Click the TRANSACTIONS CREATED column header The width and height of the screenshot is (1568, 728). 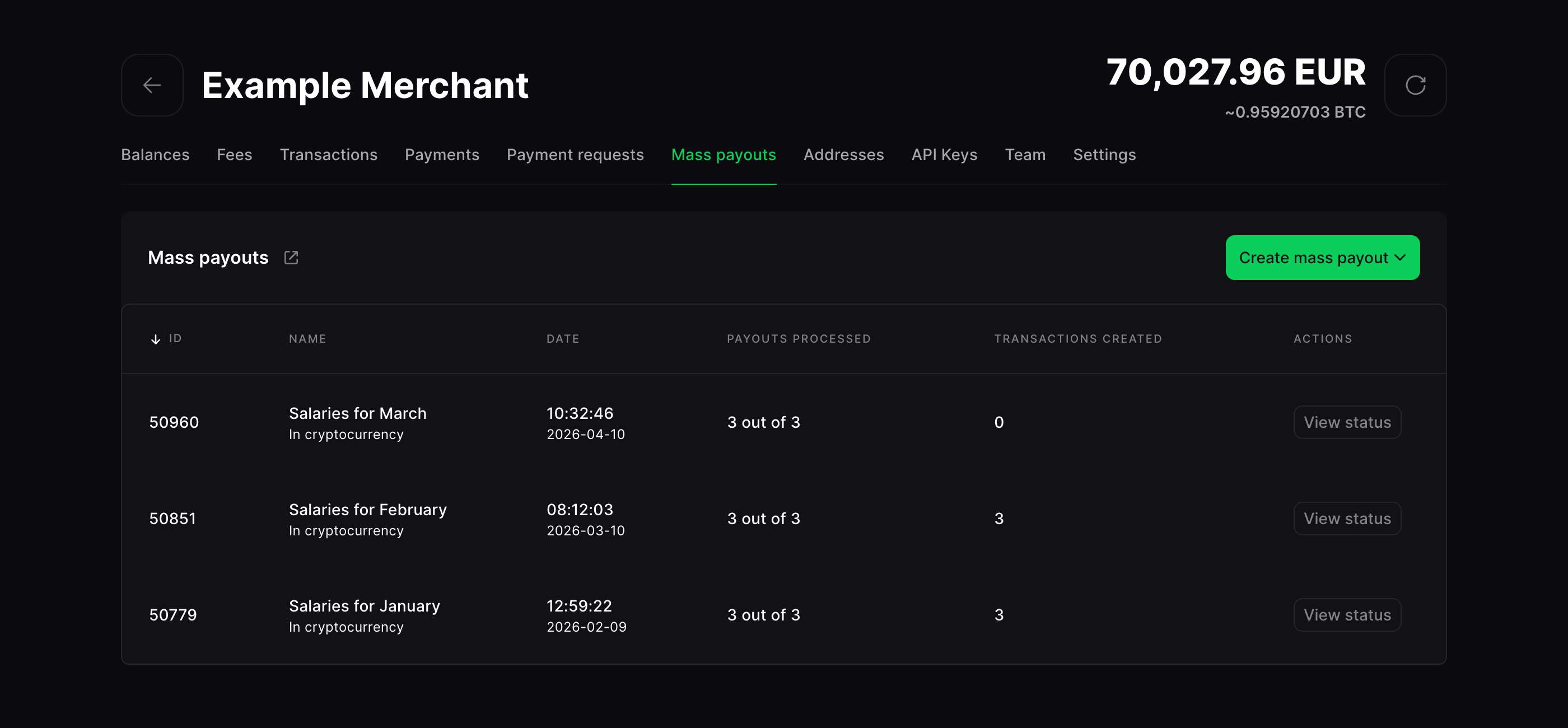click(1078, 339)
